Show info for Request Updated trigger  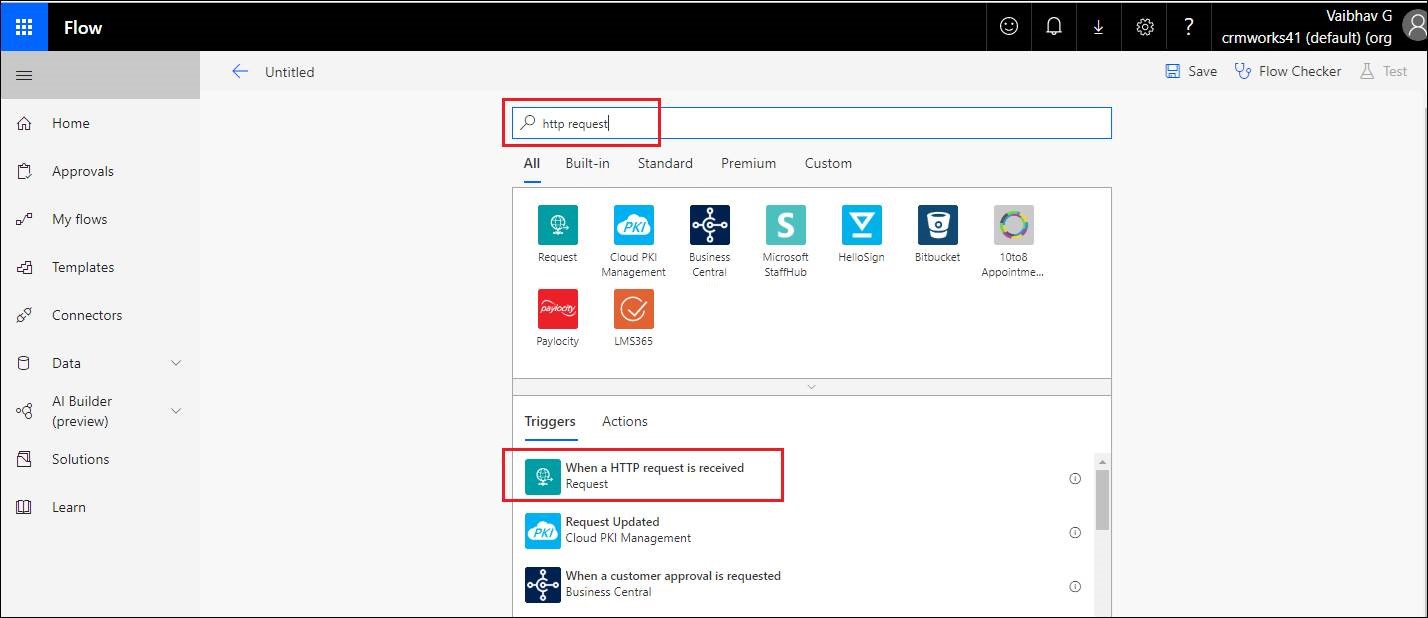[1075, 532]
